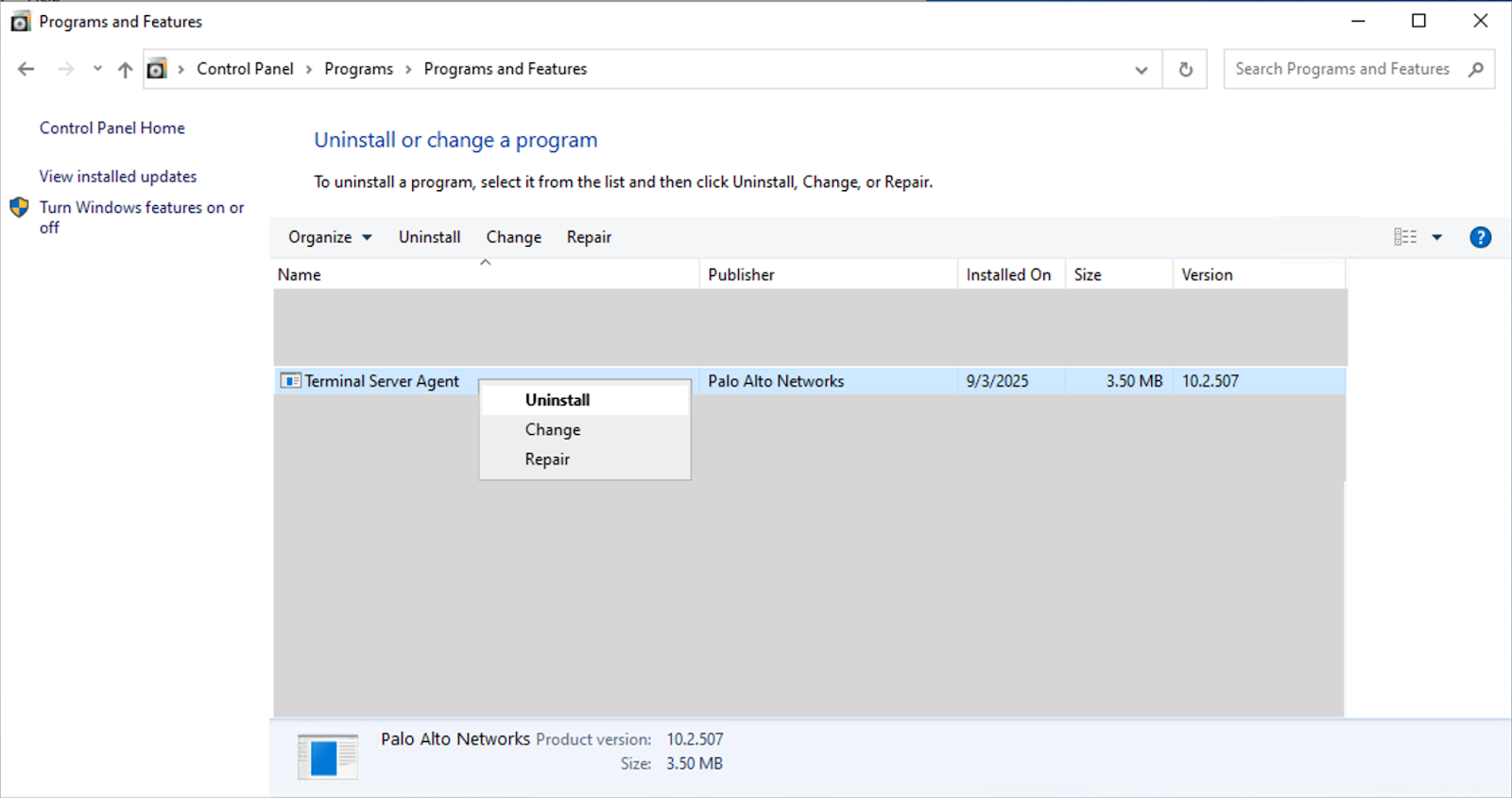
Task: Expand the chevron after Control Panel breadcrumb
Action: tap(309, 69)
